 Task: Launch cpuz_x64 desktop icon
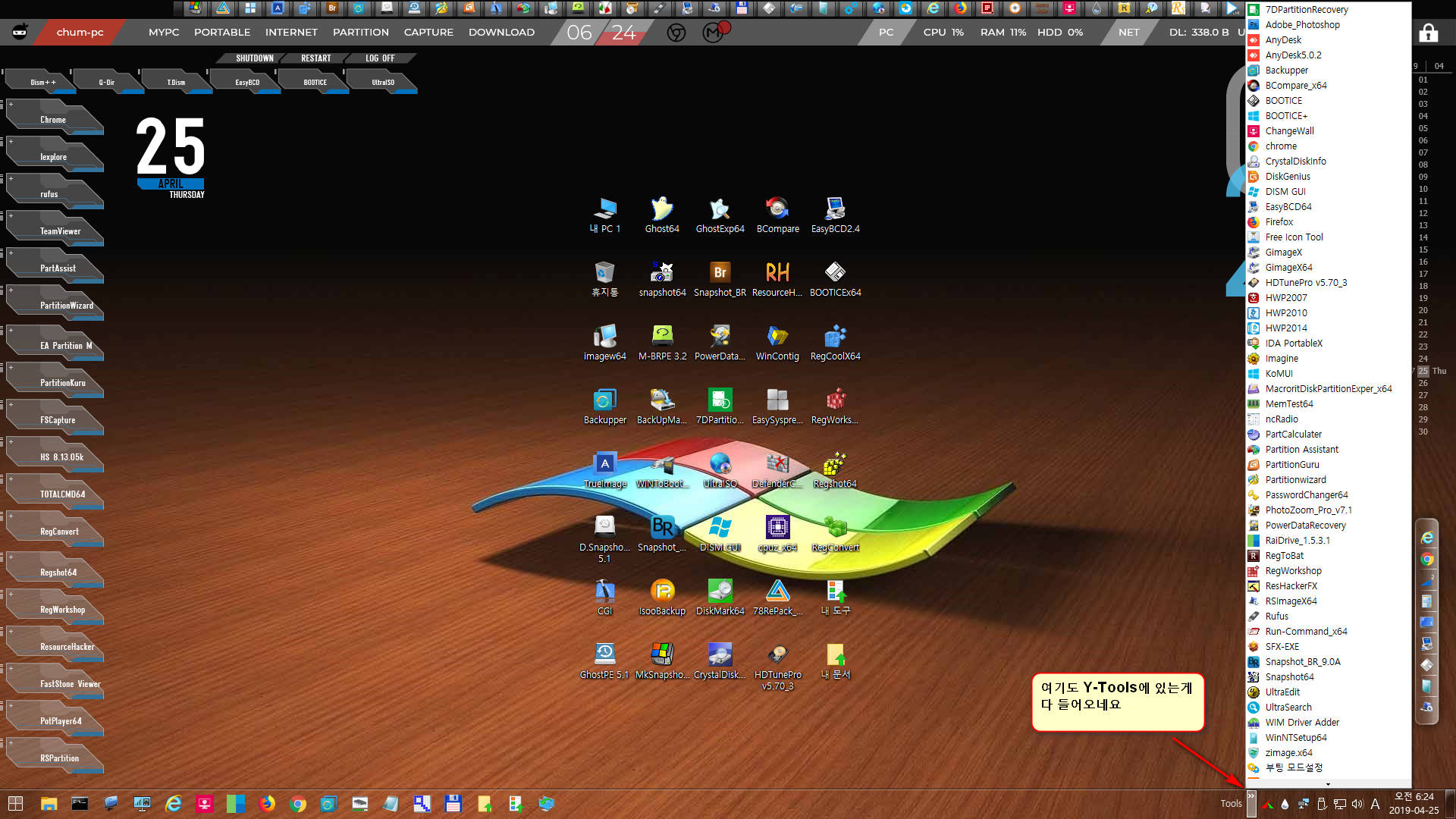(777, 533)
